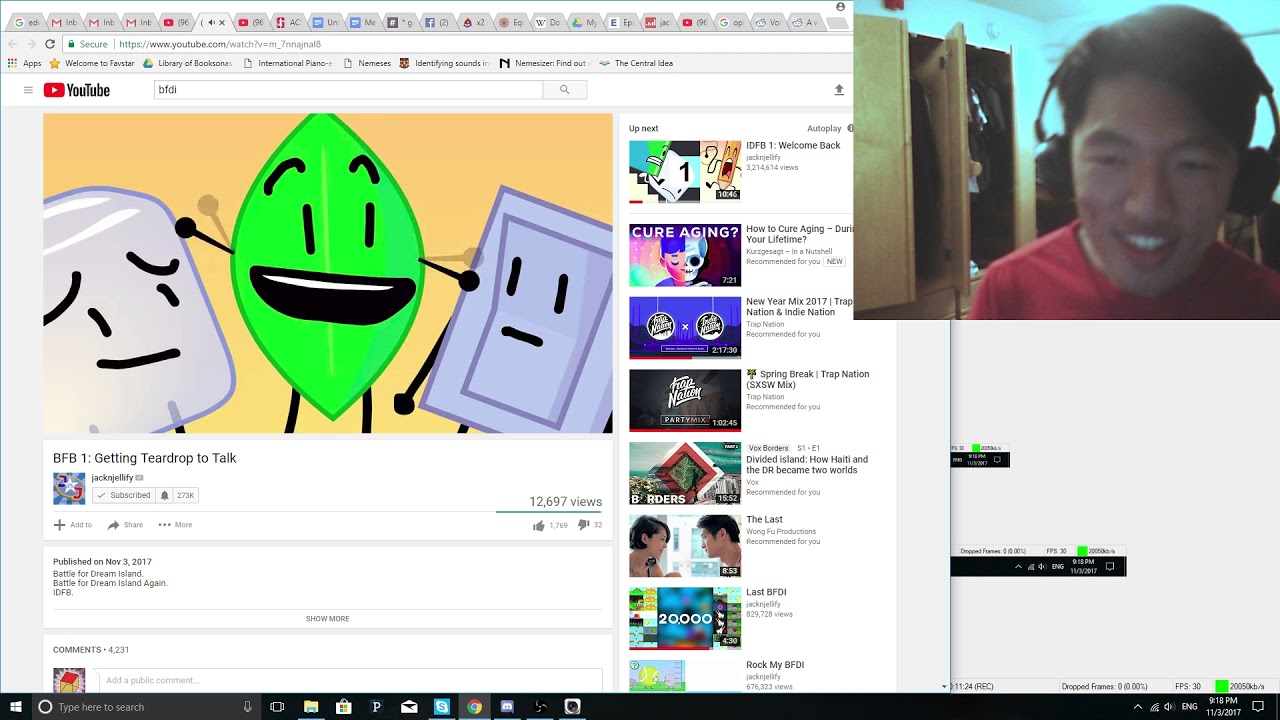Launch Microsoft Store from taskbar

344,707
